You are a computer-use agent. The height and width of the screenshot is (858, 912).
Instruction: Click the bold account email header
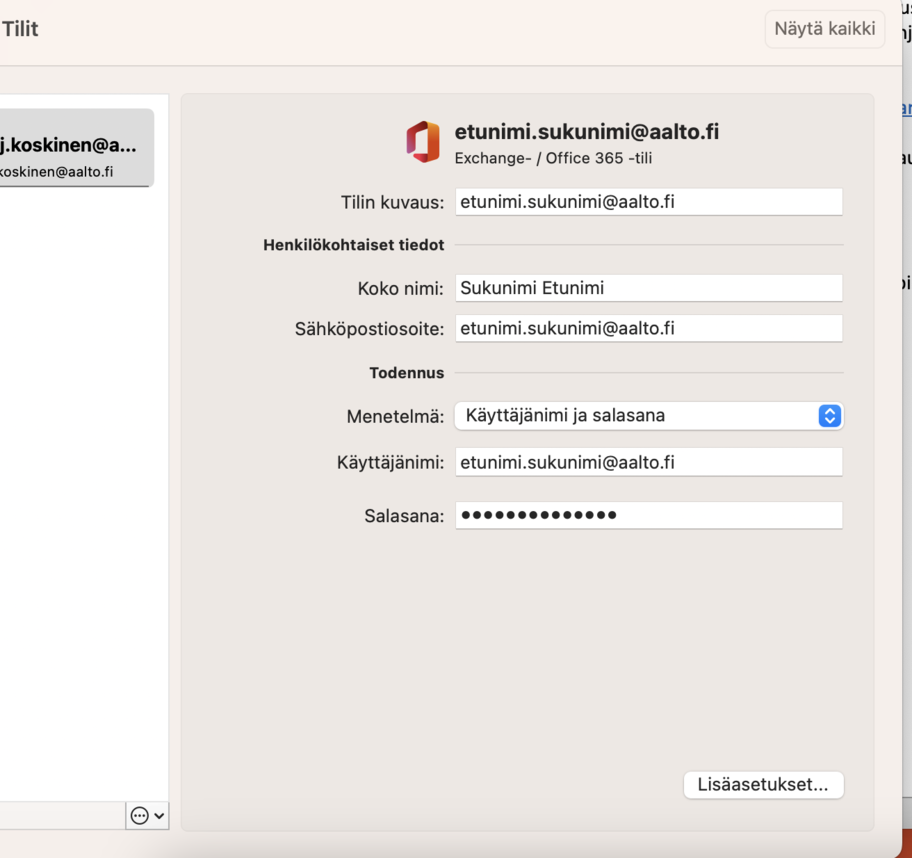(586, 132)
